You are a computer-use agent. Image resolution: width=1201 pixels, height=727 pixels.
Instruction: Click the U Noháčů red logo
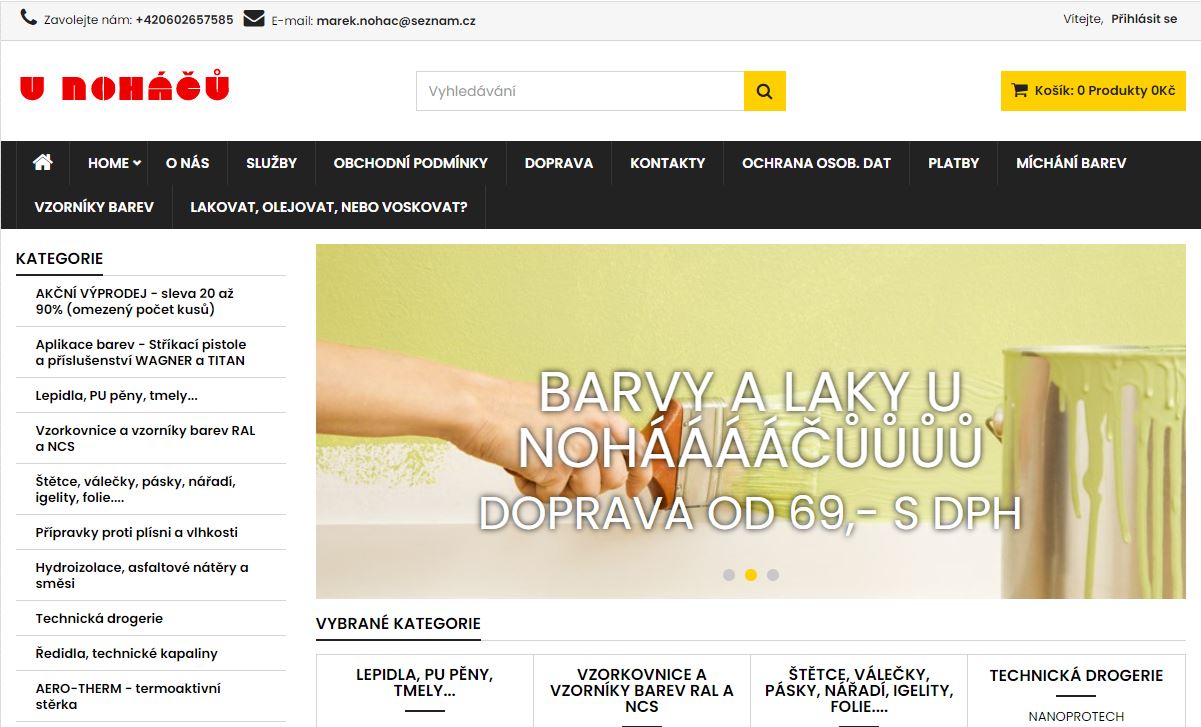(x=124, y=88)
